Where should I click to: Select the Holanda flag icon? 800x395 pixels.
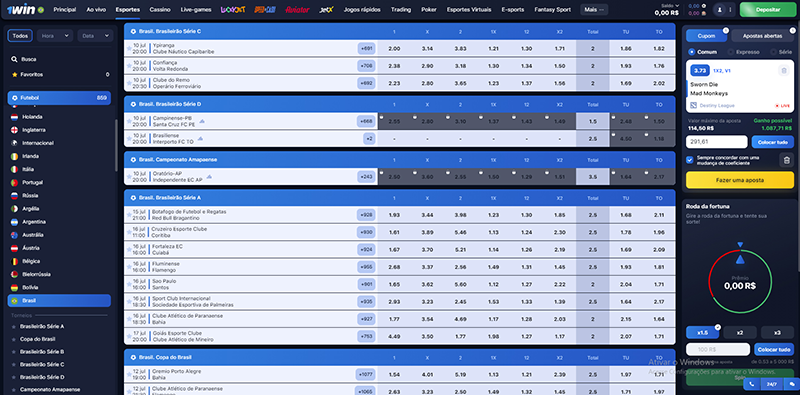click(14, 117)
